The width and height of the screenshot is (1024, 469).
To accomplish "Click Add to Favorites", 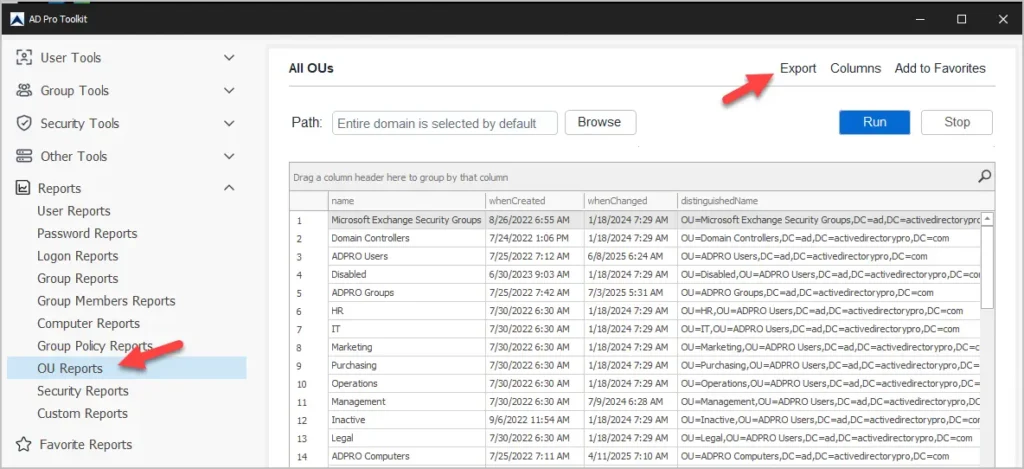I will [x=940, y=68].
